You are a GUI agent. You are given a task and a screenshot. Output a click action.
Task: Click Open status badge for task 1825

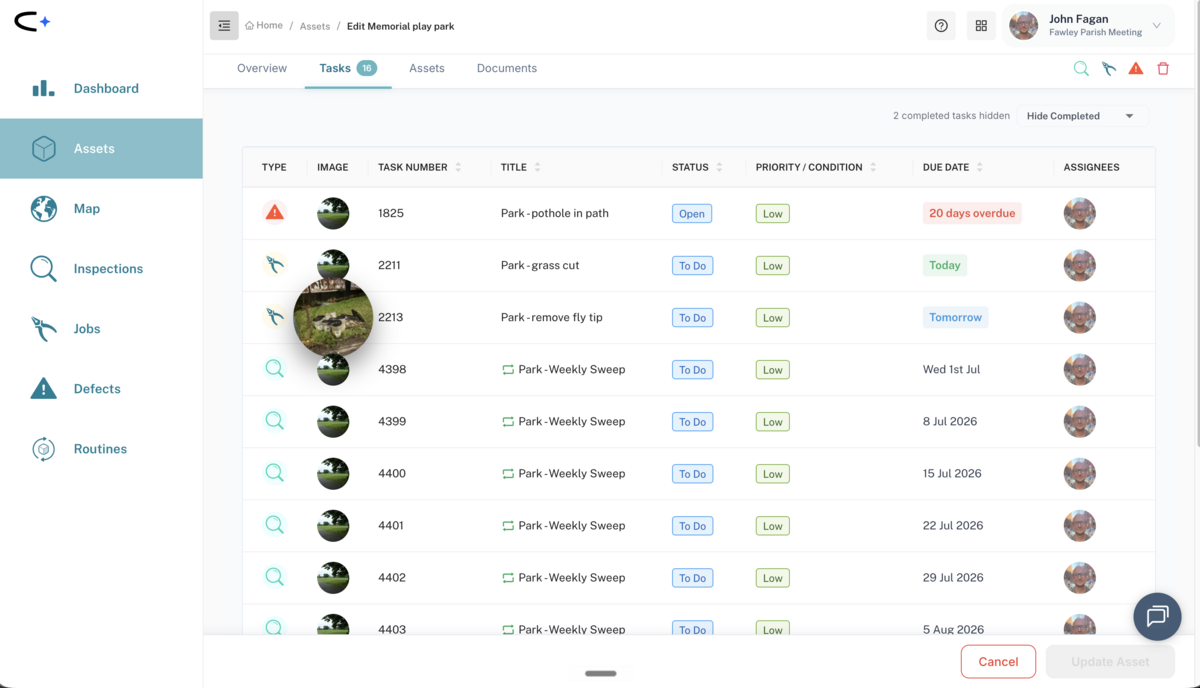pyautogui.click(x=692, y=213)
